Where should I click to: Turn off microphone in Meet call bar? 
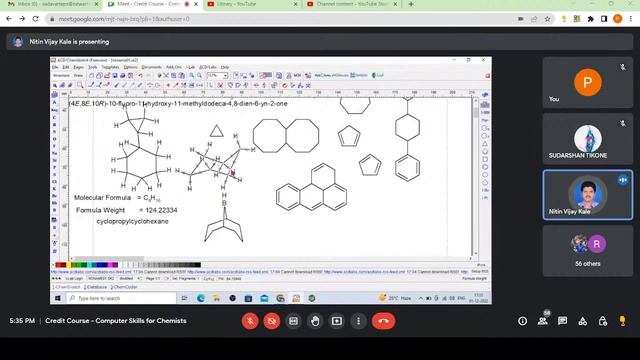tap(250, 321)
